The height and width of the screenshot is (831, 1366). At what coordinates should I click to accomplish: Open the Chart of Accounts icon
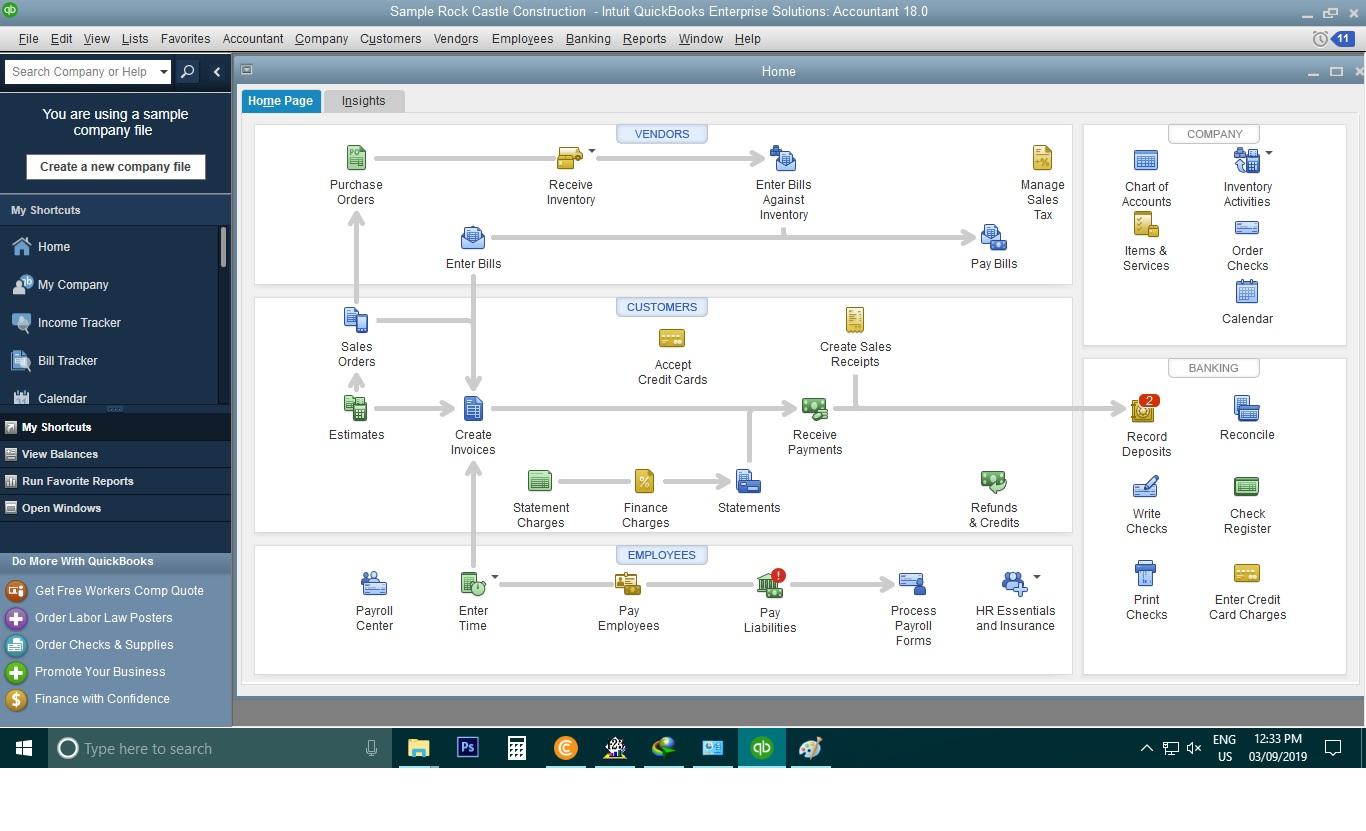pos(1146,161)
